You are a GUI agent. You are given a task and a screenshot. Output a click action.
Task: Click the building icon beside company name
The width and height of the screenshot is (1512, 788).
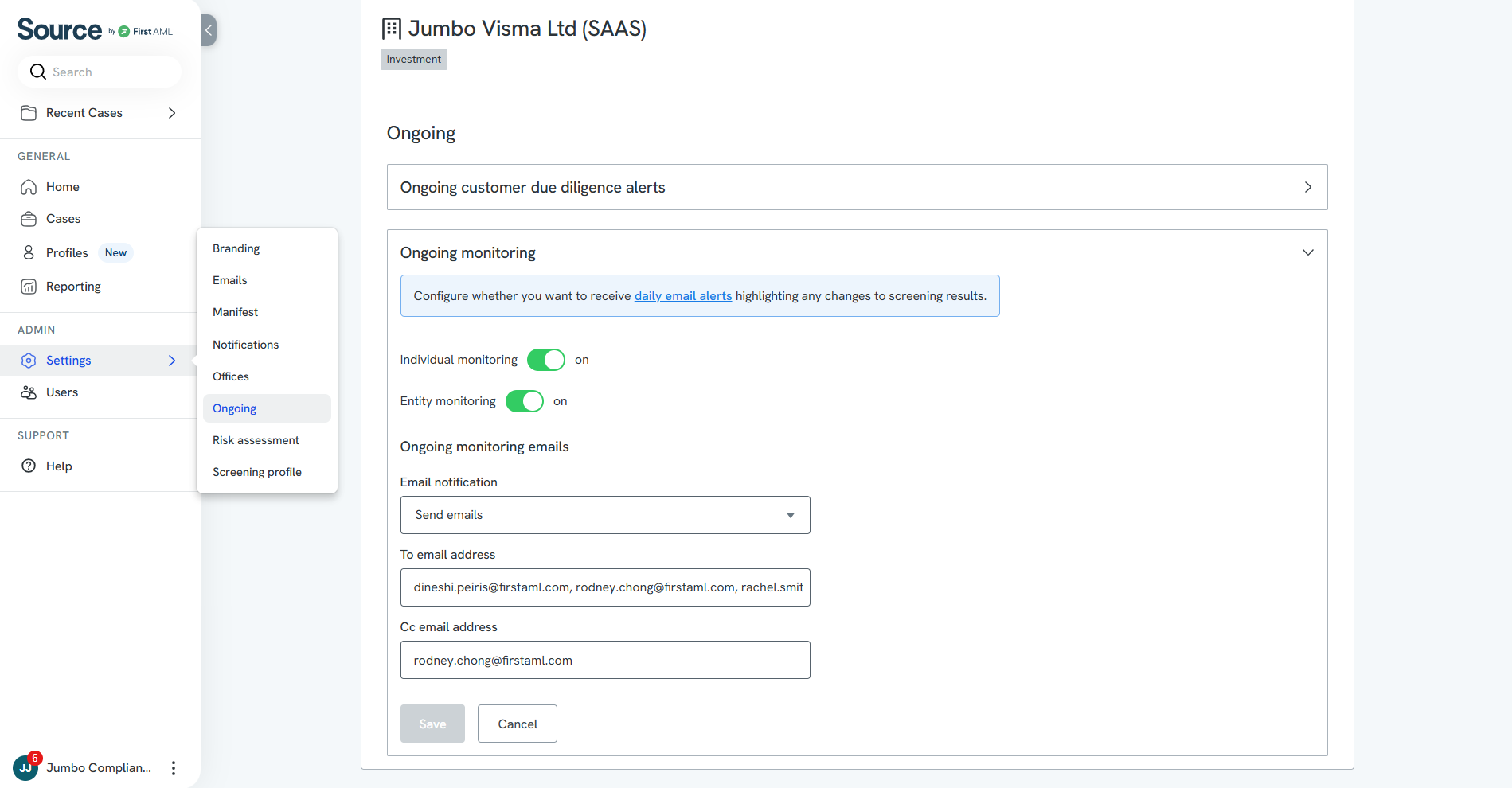pyautogui.click(x=391, y=29)
